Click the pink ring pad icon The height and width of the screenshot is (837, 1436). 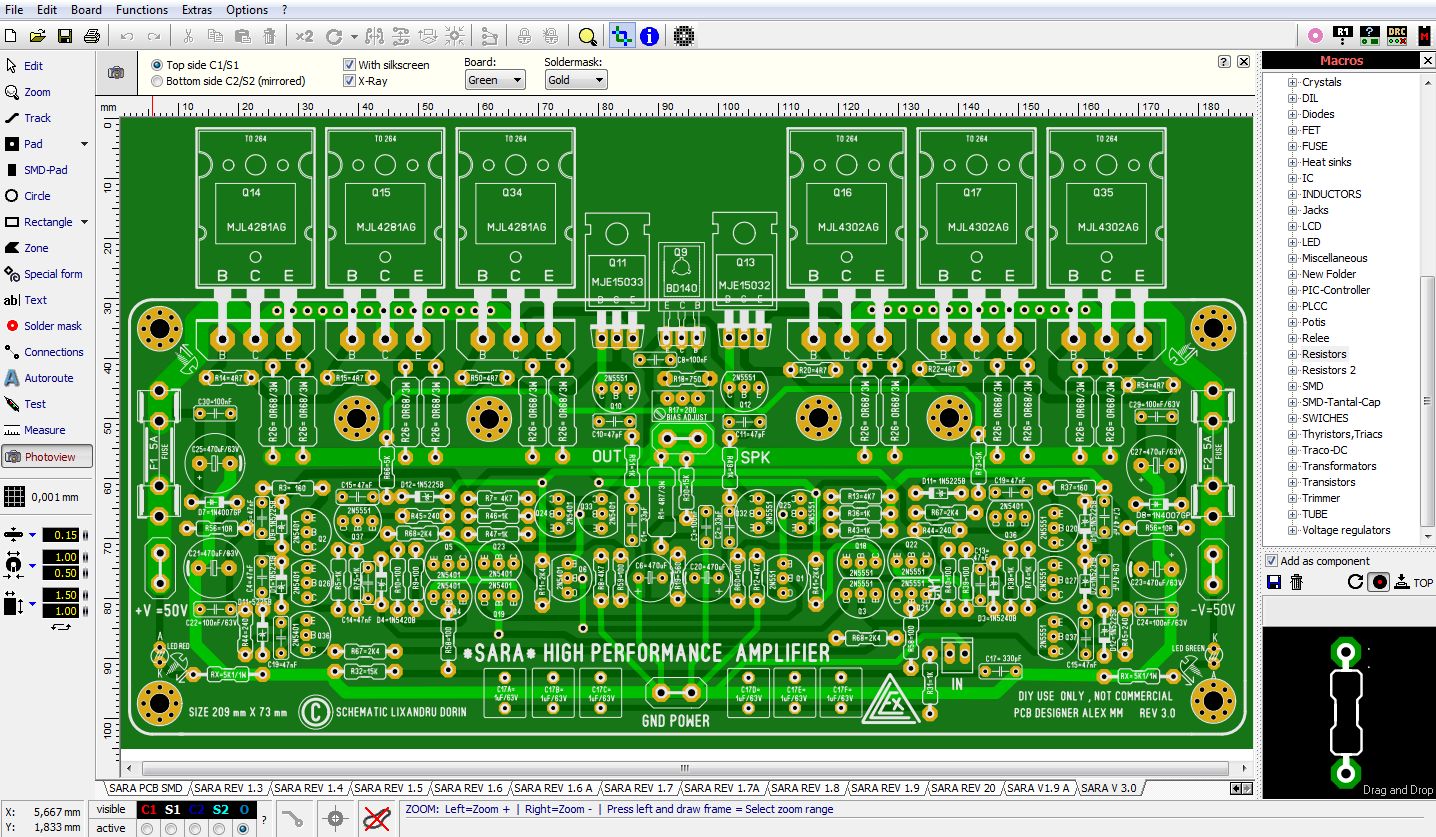tap(1315, 36)
